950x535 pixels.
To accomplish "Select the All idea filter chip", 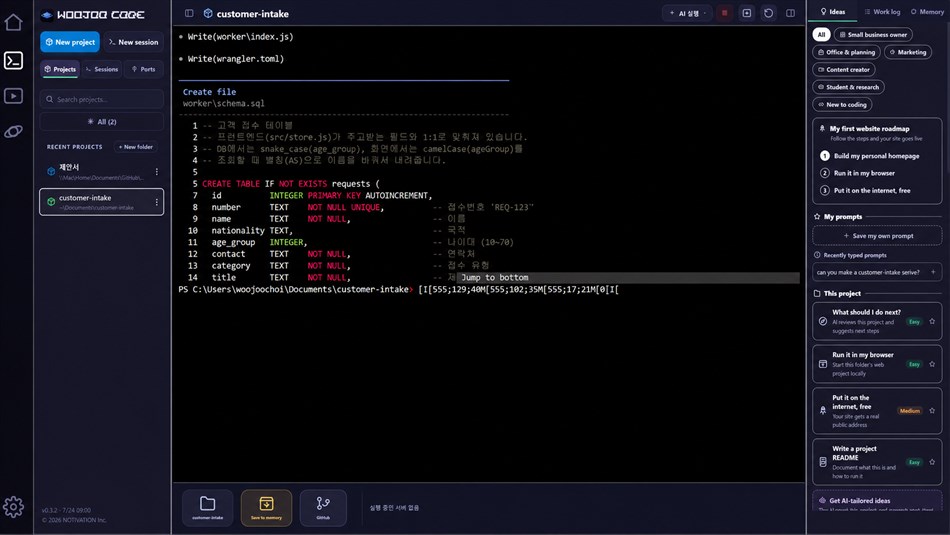I will pyautogui.click(x=821, y=35).
